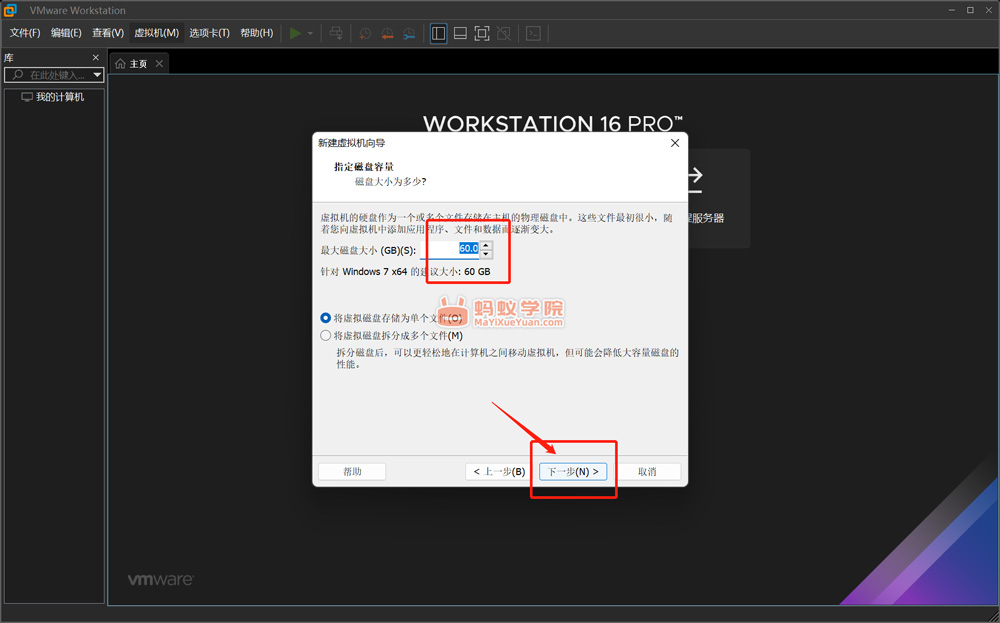
Task: Click the take snapshot clock icon
Action: pos(365,33)
